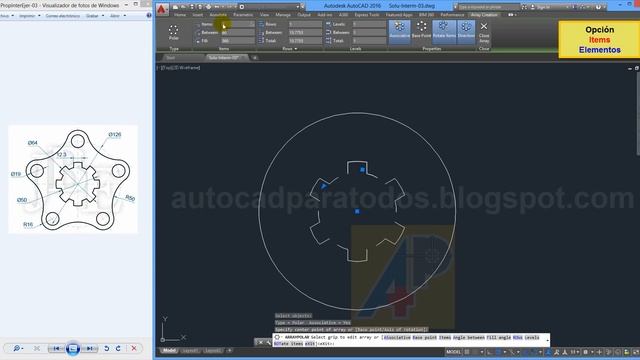Click the Fill angle command line option

[498, 338]
